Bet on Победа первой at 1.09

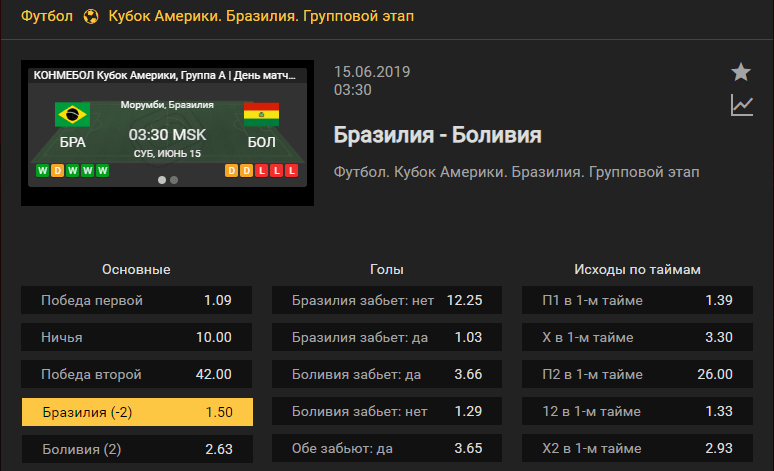[x=136, y=300]
